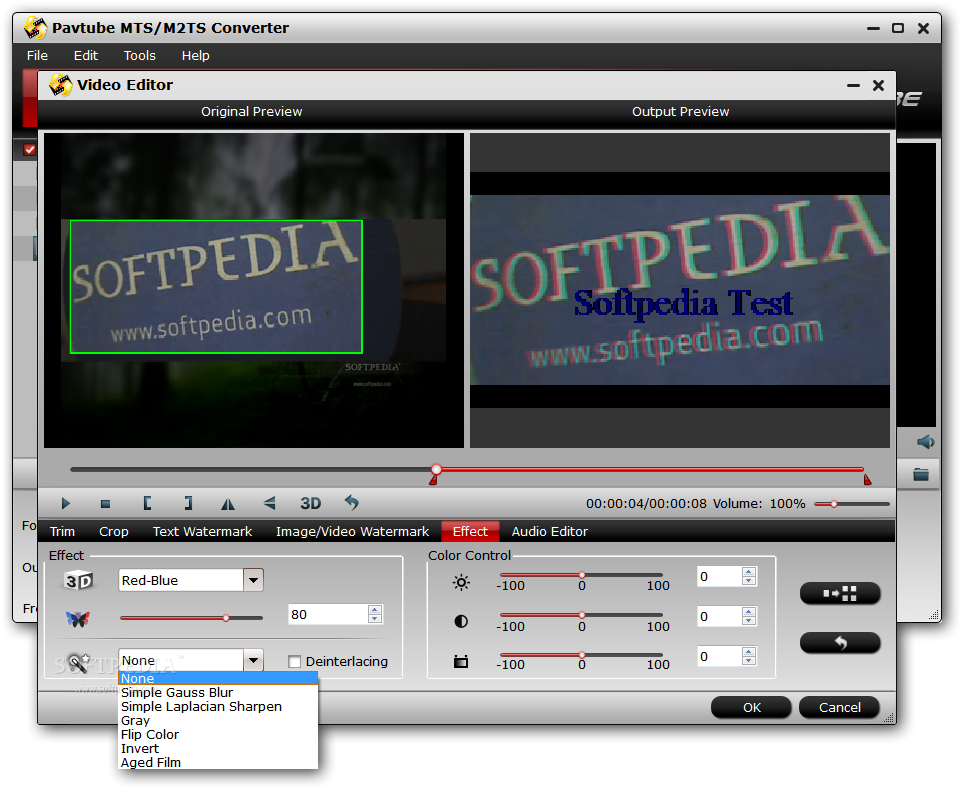Image resolution: width=962 pixels, height=789 pixels.
Task: Collapse the special effect dropdown arrow
Action: pyautogui.click(x=253, y=660)
